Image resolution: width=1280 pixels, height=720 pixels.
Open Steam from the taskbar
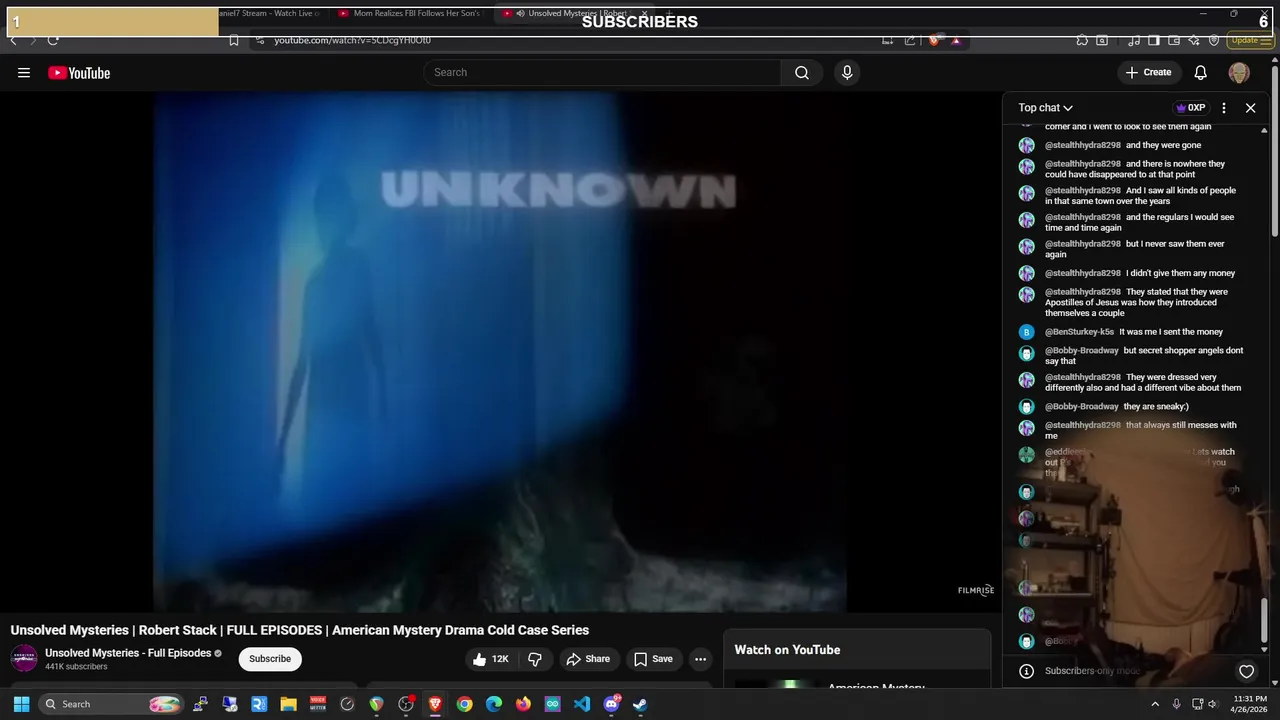[640, 704]
